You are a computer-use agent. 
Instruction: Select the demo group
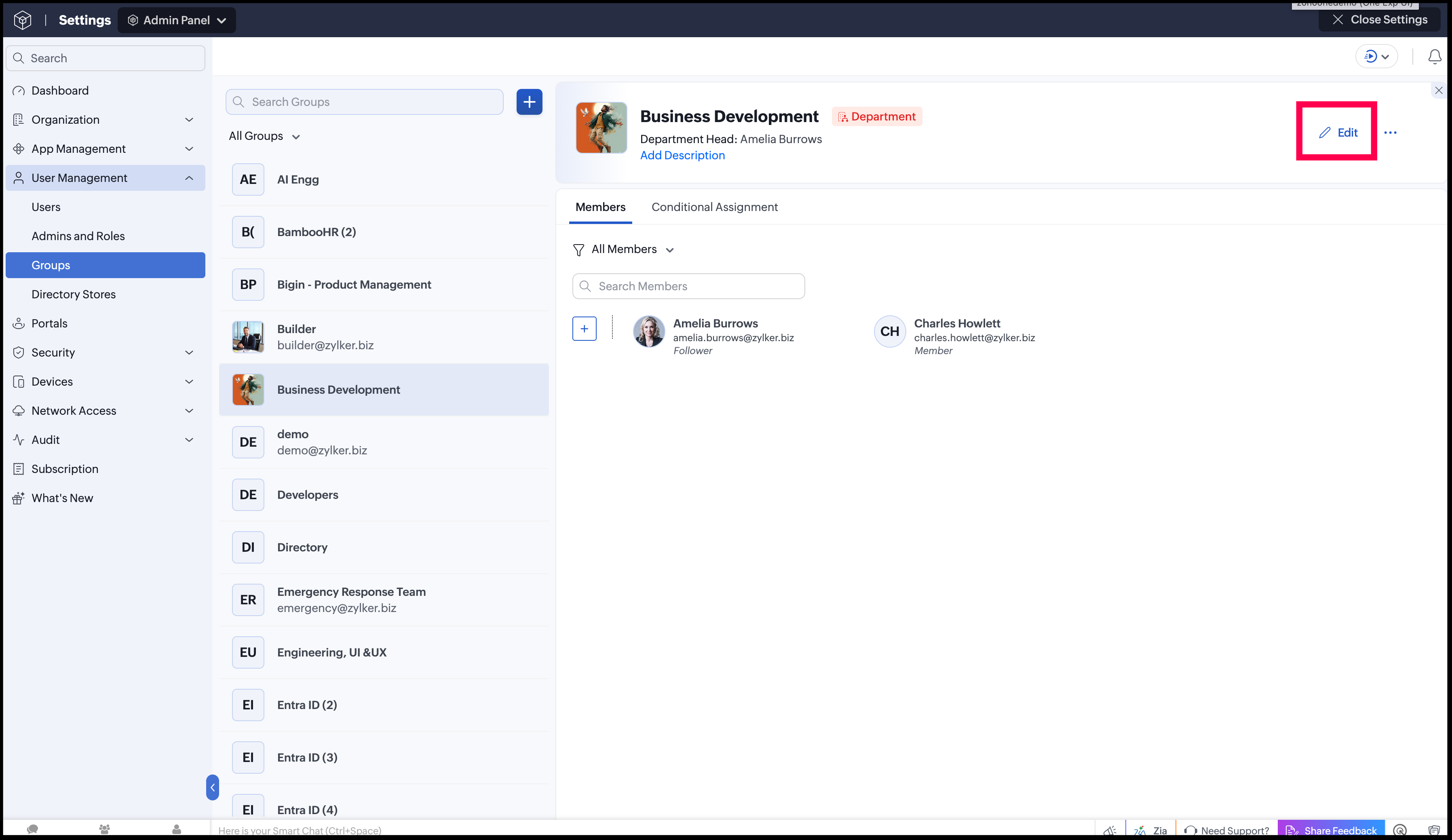coord(384,442)
